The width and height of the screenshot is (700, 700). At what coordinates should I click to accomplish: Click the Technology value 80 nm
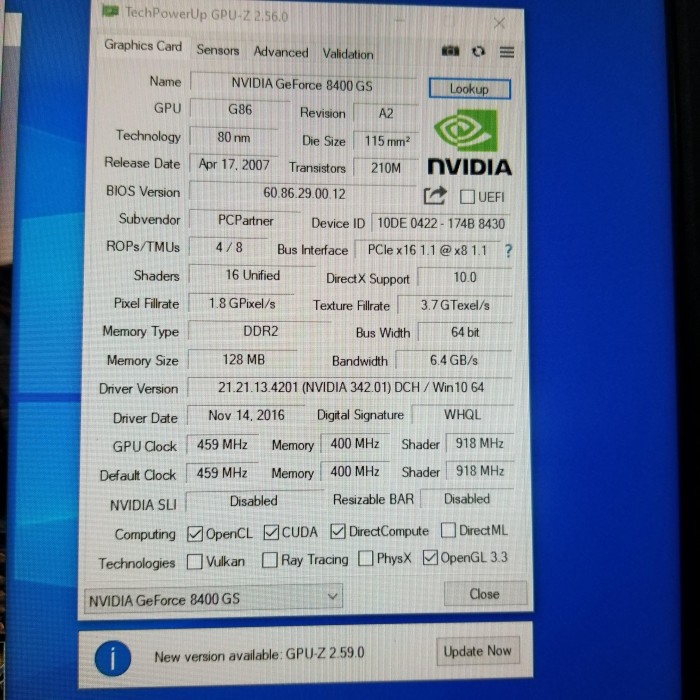234,137
